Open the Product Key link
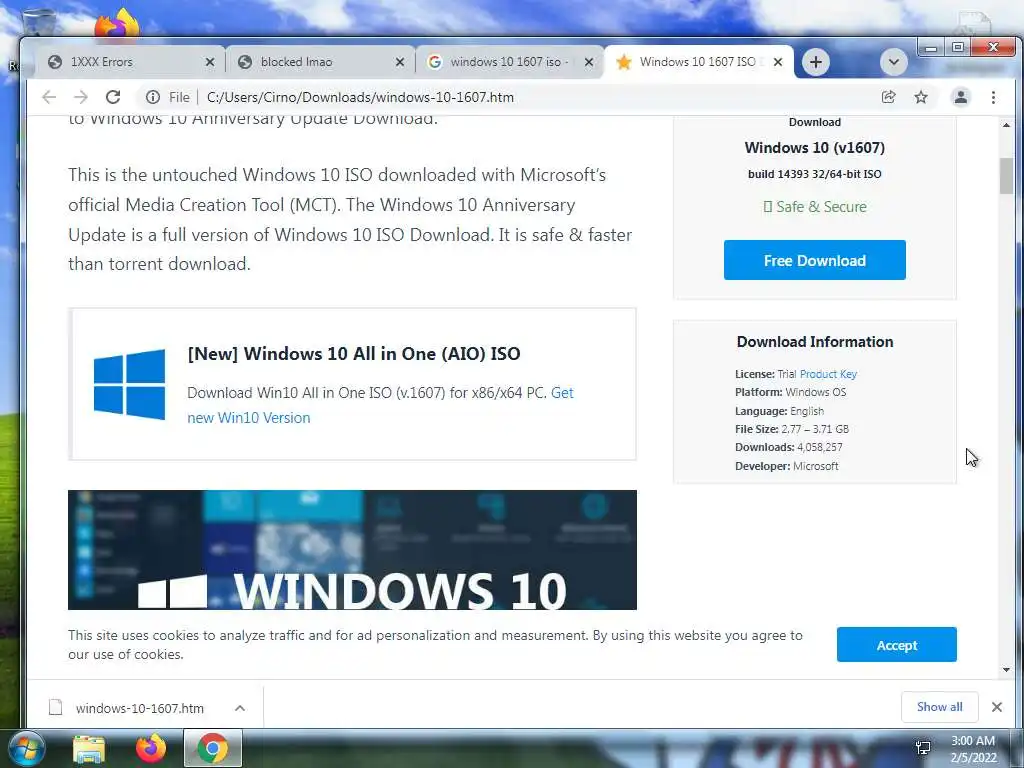 (828, 374)
